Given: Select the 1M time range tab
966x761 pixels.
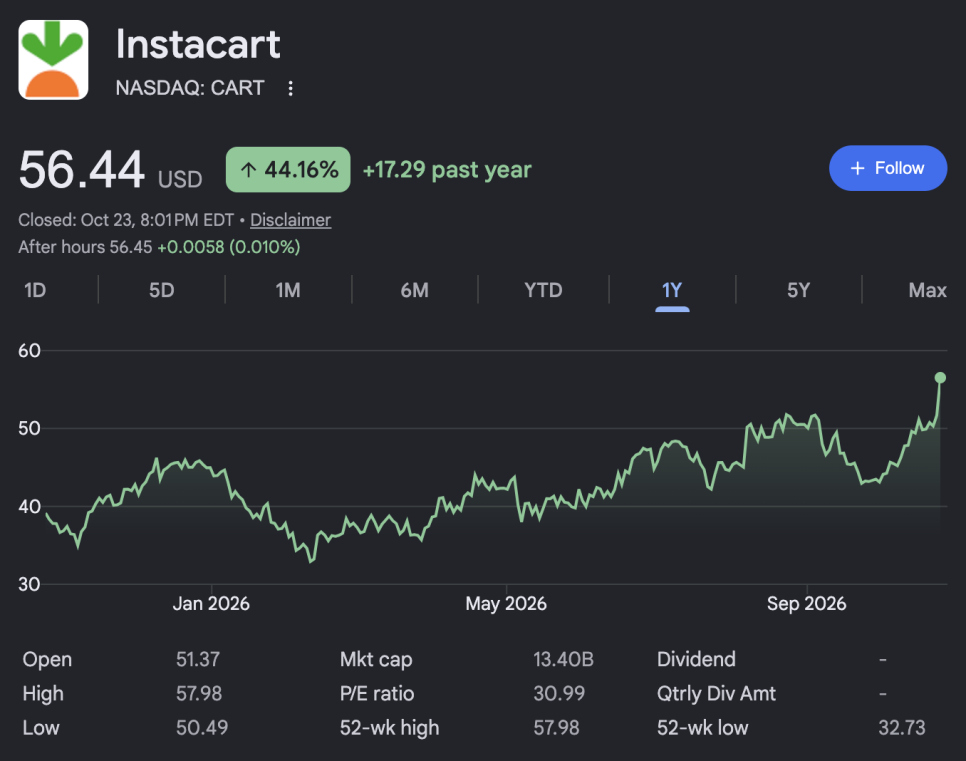Looking at the screenshot, I should (x=288, y=290).
